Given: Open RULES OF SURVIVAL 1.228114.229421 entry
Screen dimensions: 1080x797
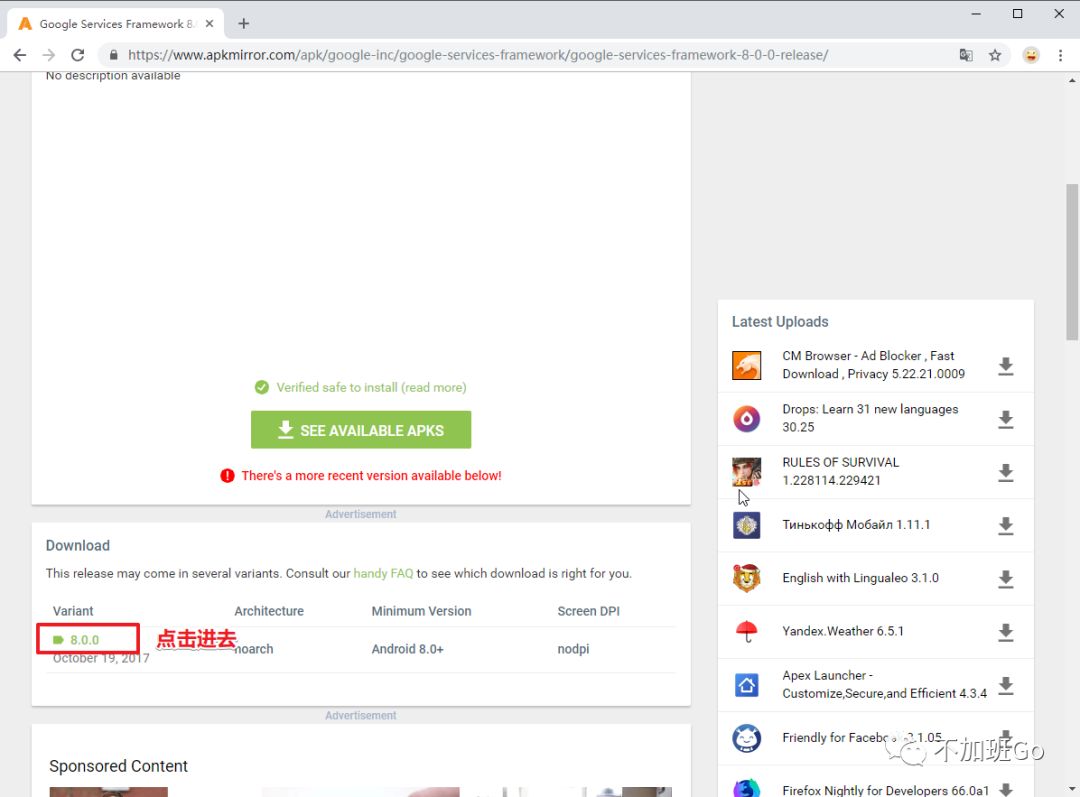Looking at the screenshot, I should pos(840,471).
